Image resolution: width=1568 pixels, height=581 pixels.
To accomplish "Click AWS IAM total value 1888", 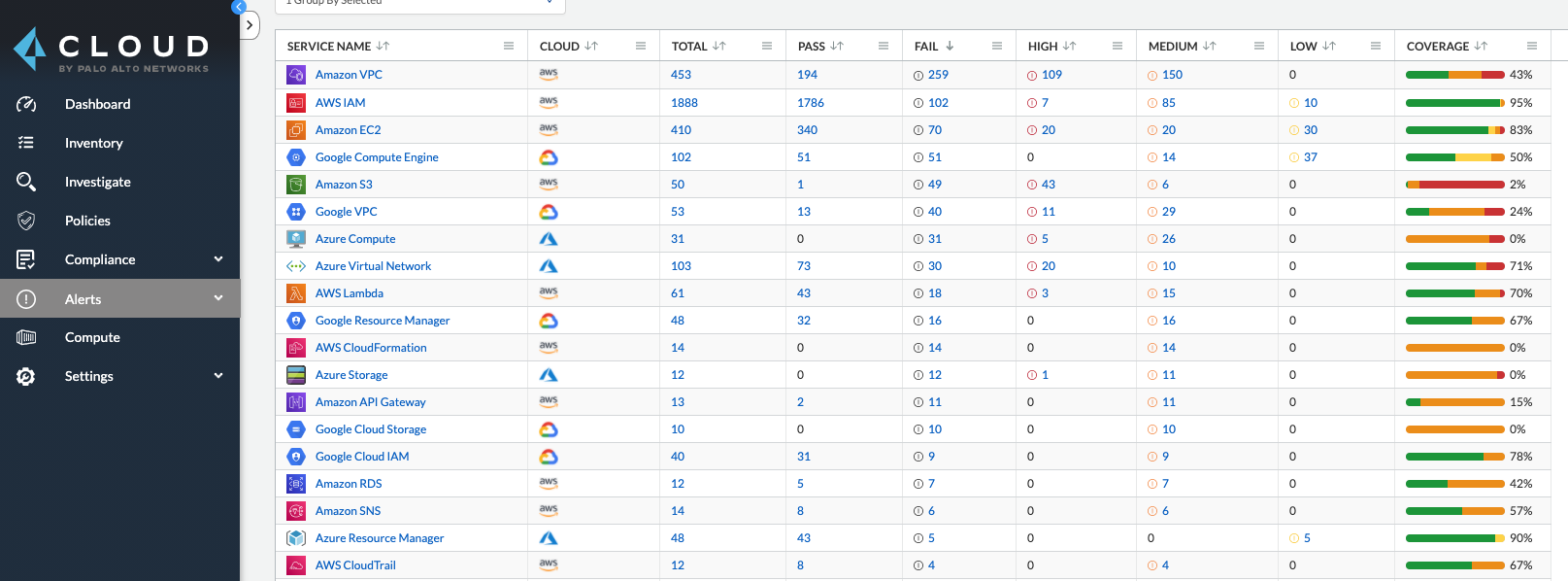I will 684,102.
